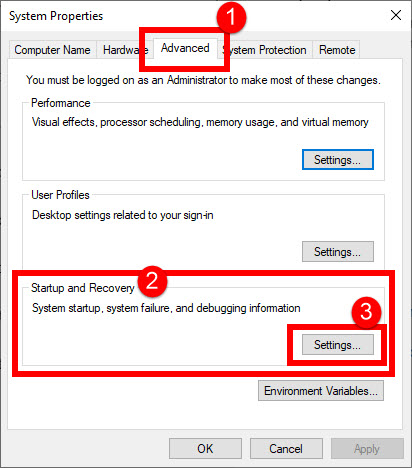Click the Startup and Recovery group label
The height and width of the screenshot is (468, 412).
coord(83,288)
